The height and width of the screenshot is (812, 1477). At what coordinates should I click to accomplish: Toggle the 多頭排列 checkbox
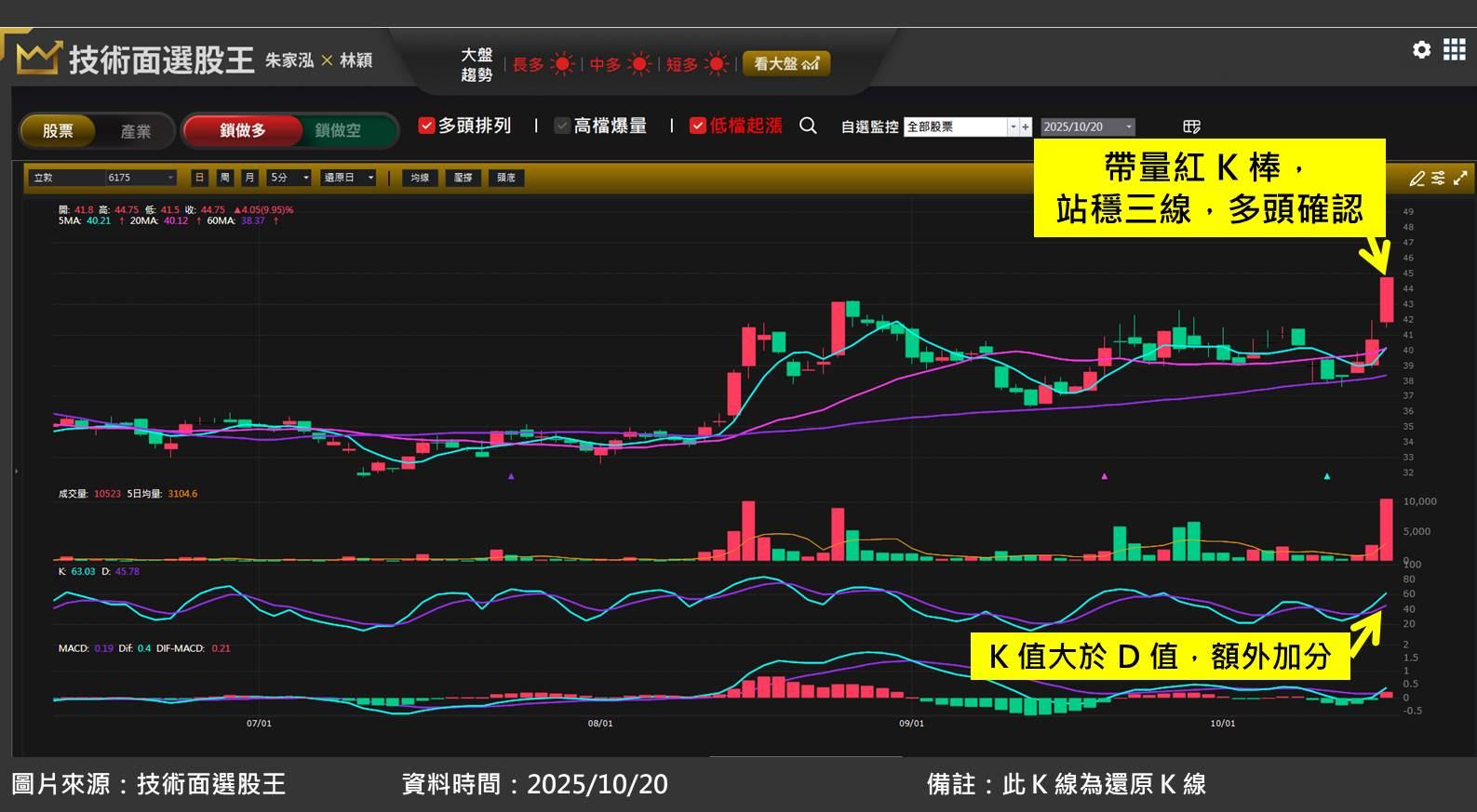point(427,126)
